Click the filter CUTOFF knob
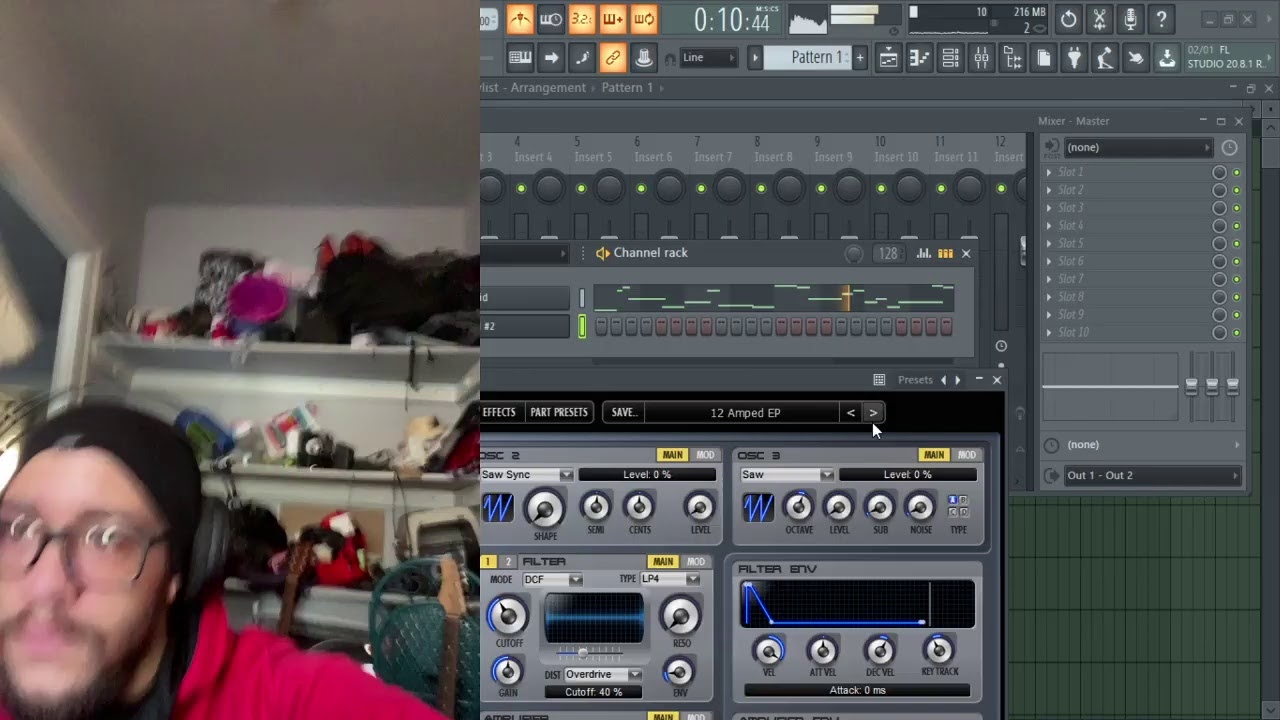Viewport: 1280px width, 720px height. tap(508, 615)
